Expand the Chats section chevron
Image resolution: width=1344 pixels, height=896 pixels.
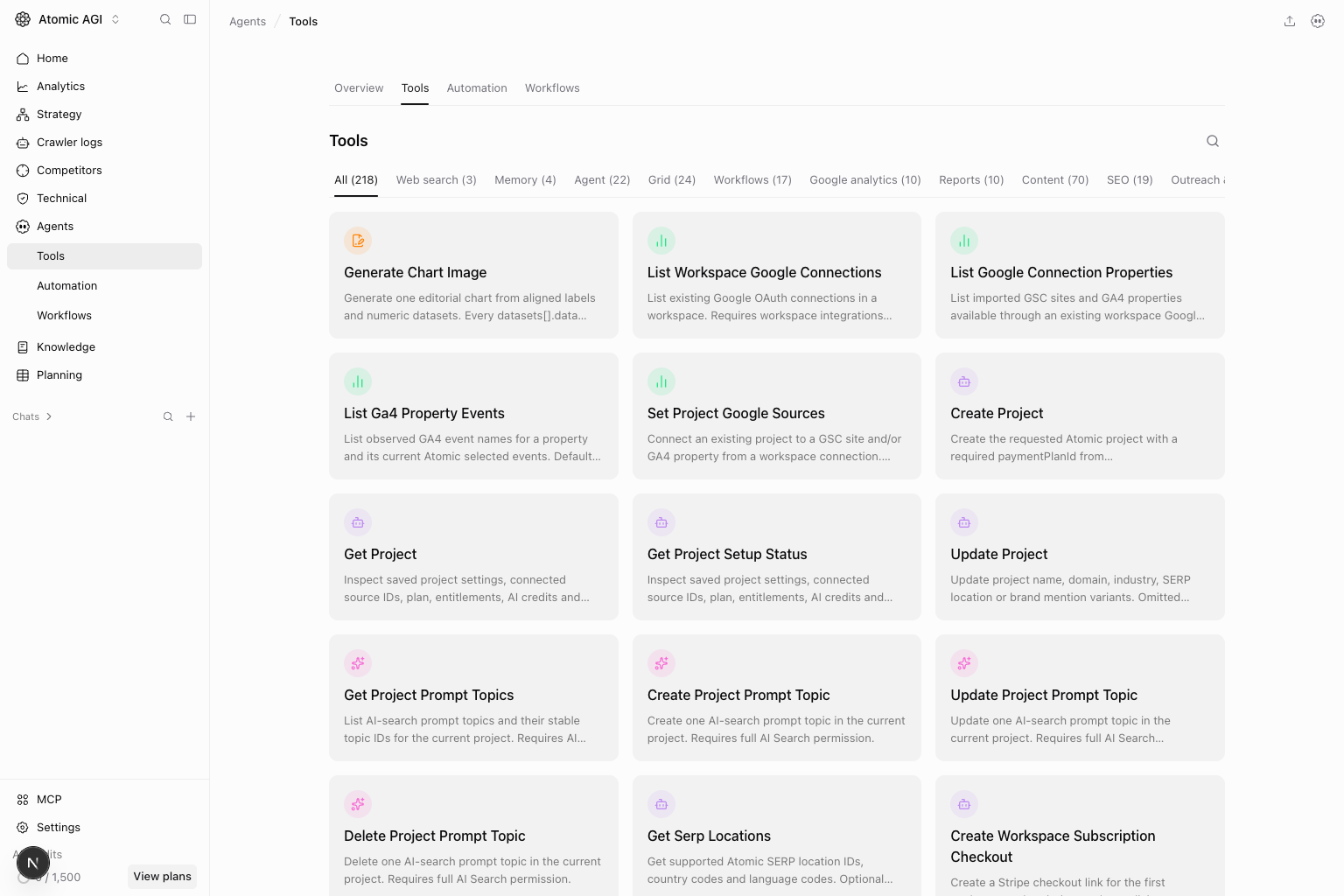point(49,416)
